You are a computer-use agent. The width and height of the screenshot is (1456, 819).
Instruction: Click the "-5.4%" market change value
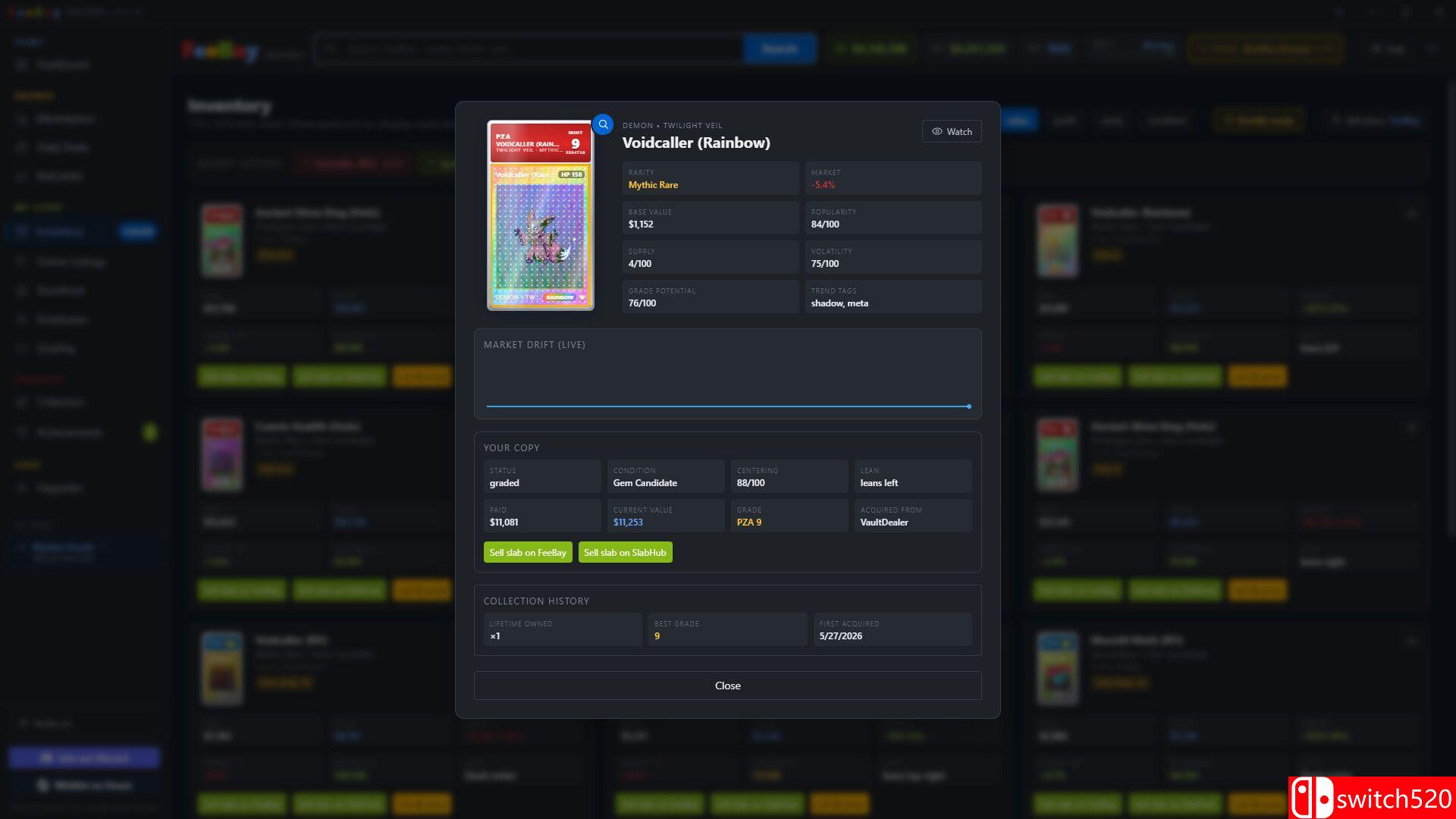click(x=823, y=185)
